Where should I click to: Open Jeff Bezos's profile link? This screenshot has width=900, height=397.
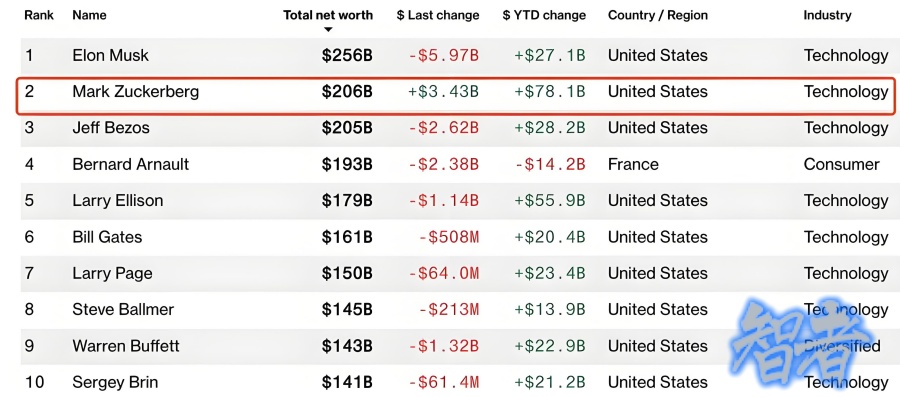pos(111,128)
